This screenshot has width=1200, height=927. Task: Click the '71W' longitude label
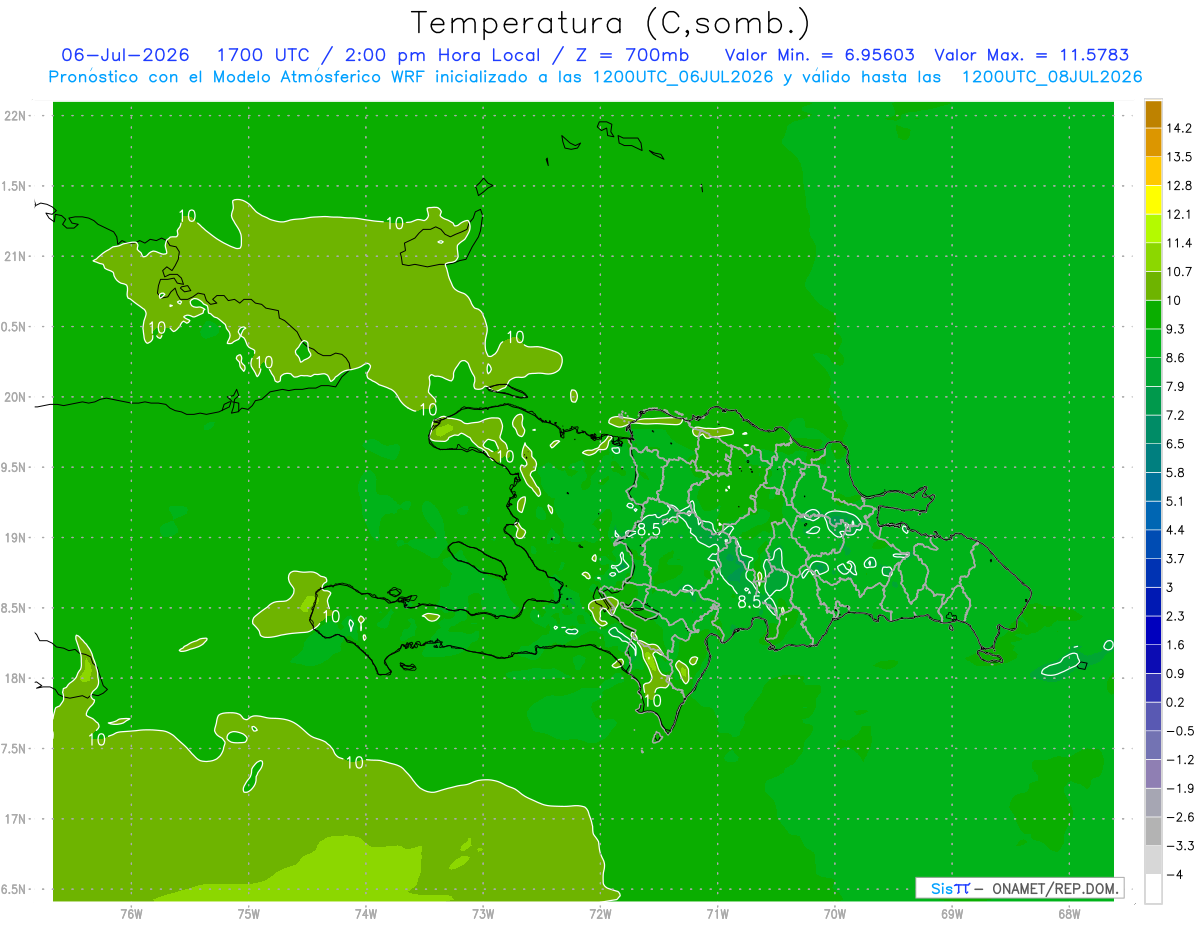click(717, 913)
